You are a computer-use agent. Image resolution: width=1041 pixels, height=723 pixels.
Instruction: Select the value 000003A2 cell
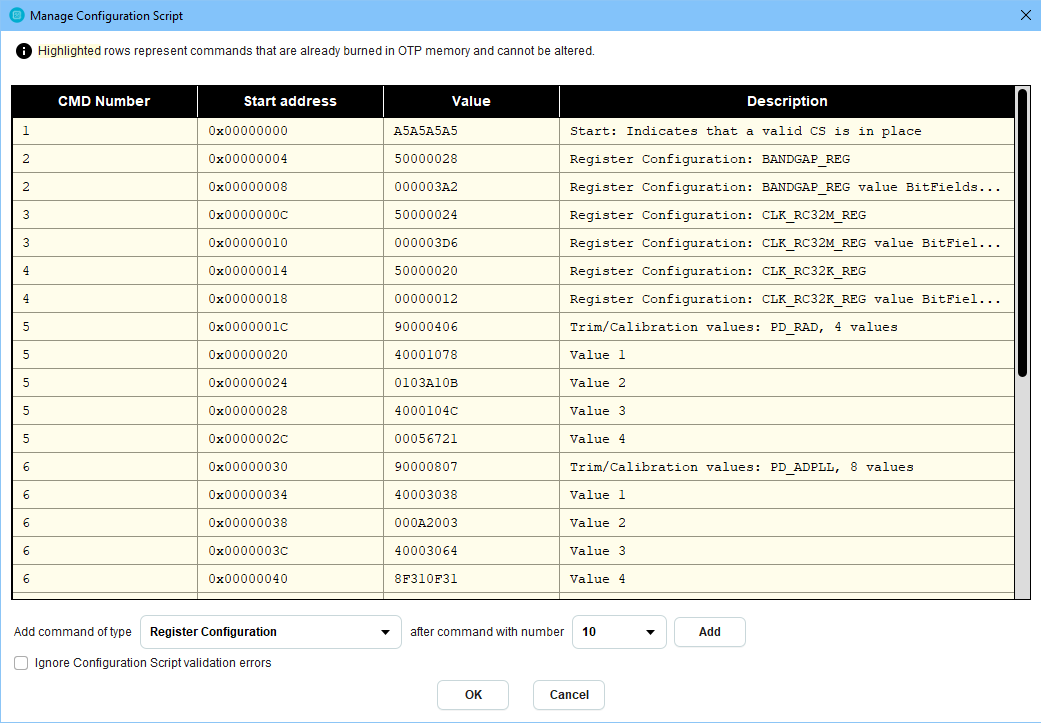tap(471, 187)
